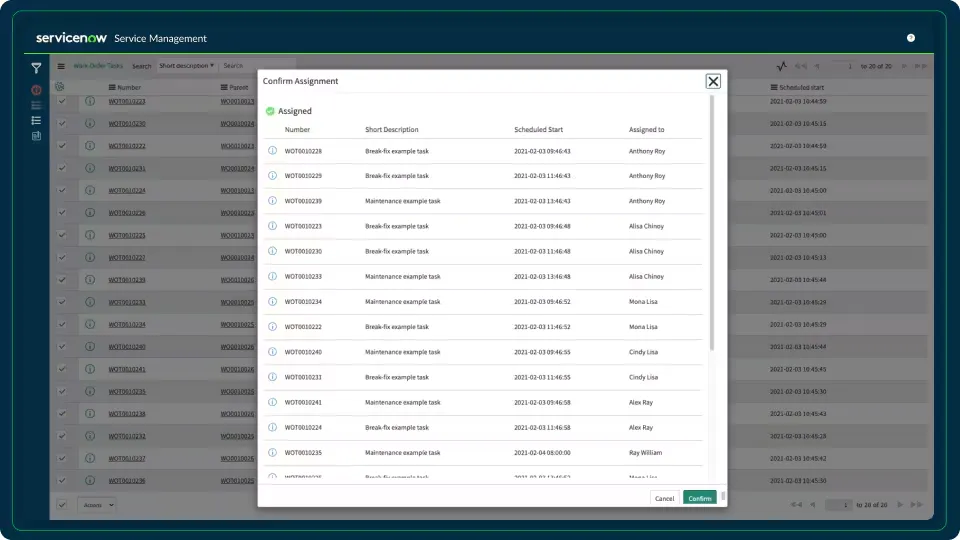Open info icon for WOT0010239 in dialog
Screen dimensions: 960x540
pyautogui.click(x=272, y=201)
